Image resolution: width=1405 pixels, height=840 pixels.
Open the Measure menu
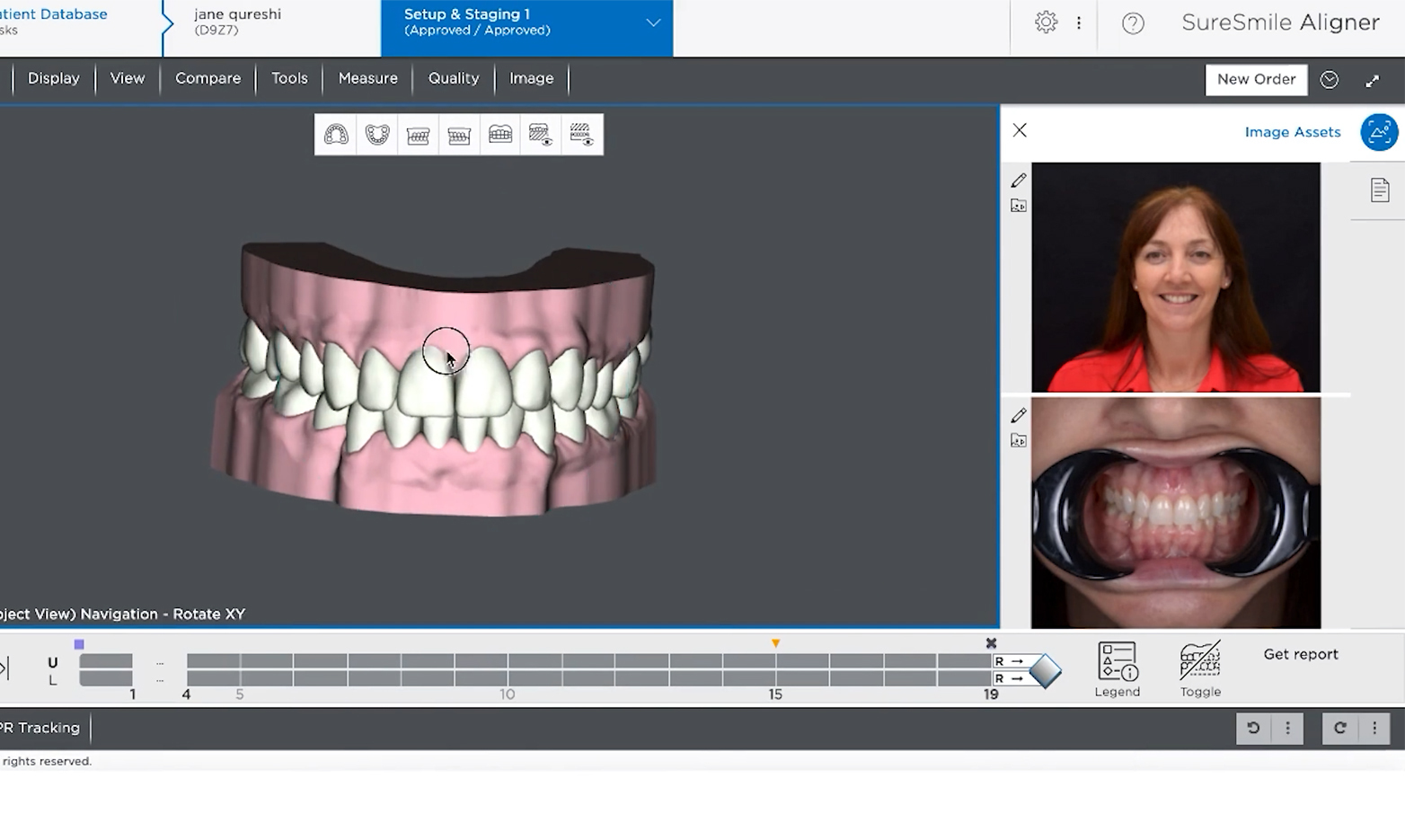click(367, 78)
